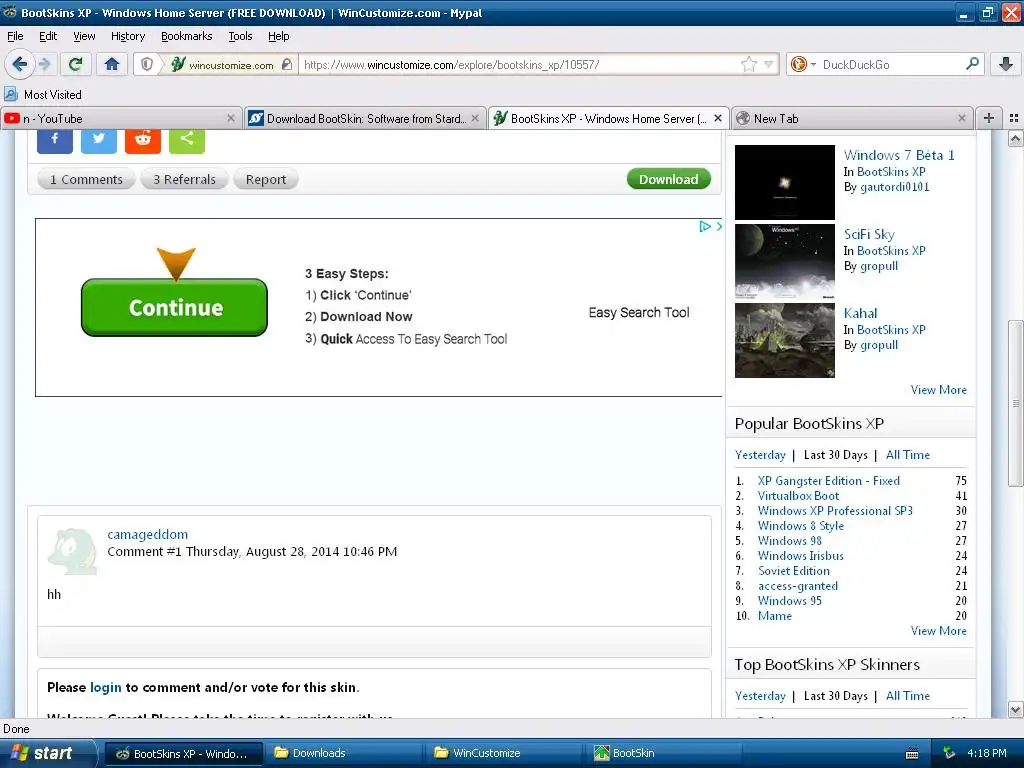1024x768 pixels.
Task: Click camageddom's avatar image
Action: click(x=72, y=552)
